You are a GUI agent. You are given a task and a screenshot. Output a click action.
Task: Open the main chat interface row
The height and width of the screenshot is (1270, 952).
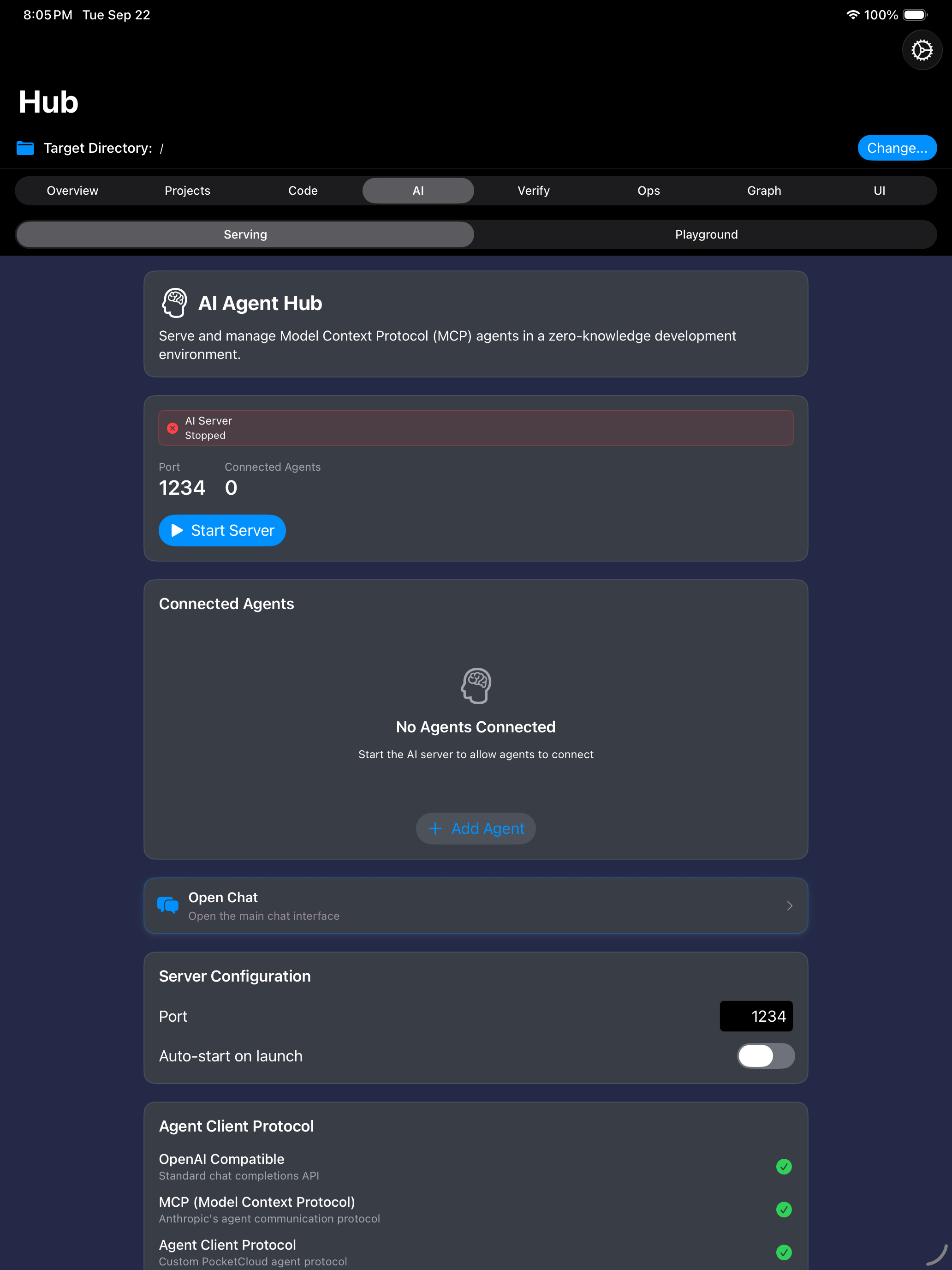click(476, 905)
